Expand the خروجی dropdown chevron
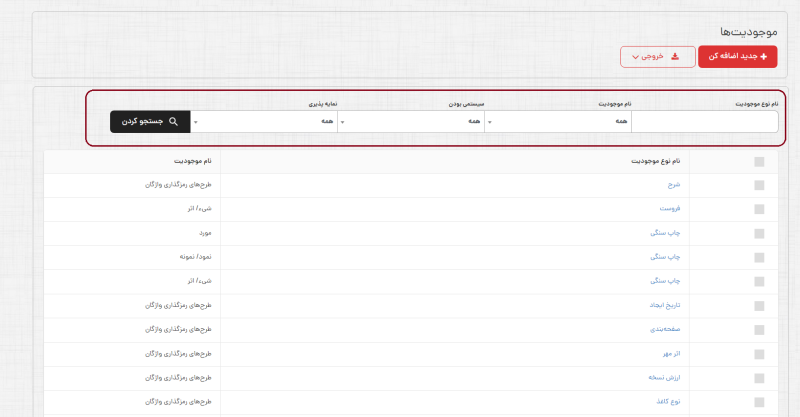 click(635, 57)
